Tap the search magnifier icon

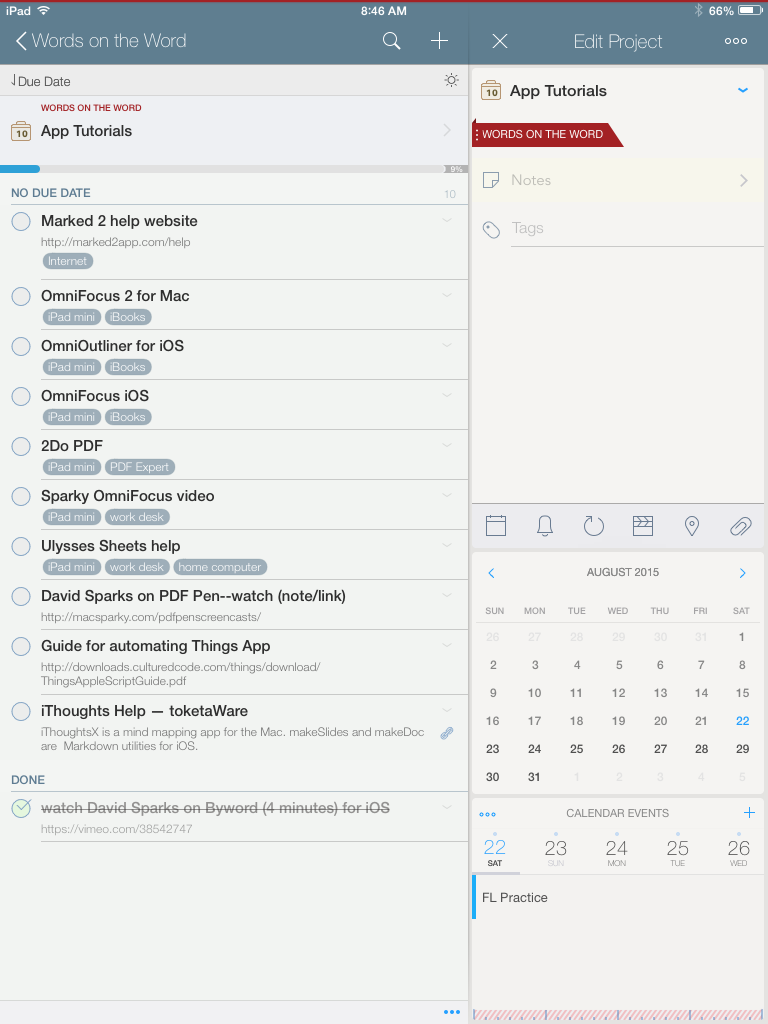click(x=392, y=41)
